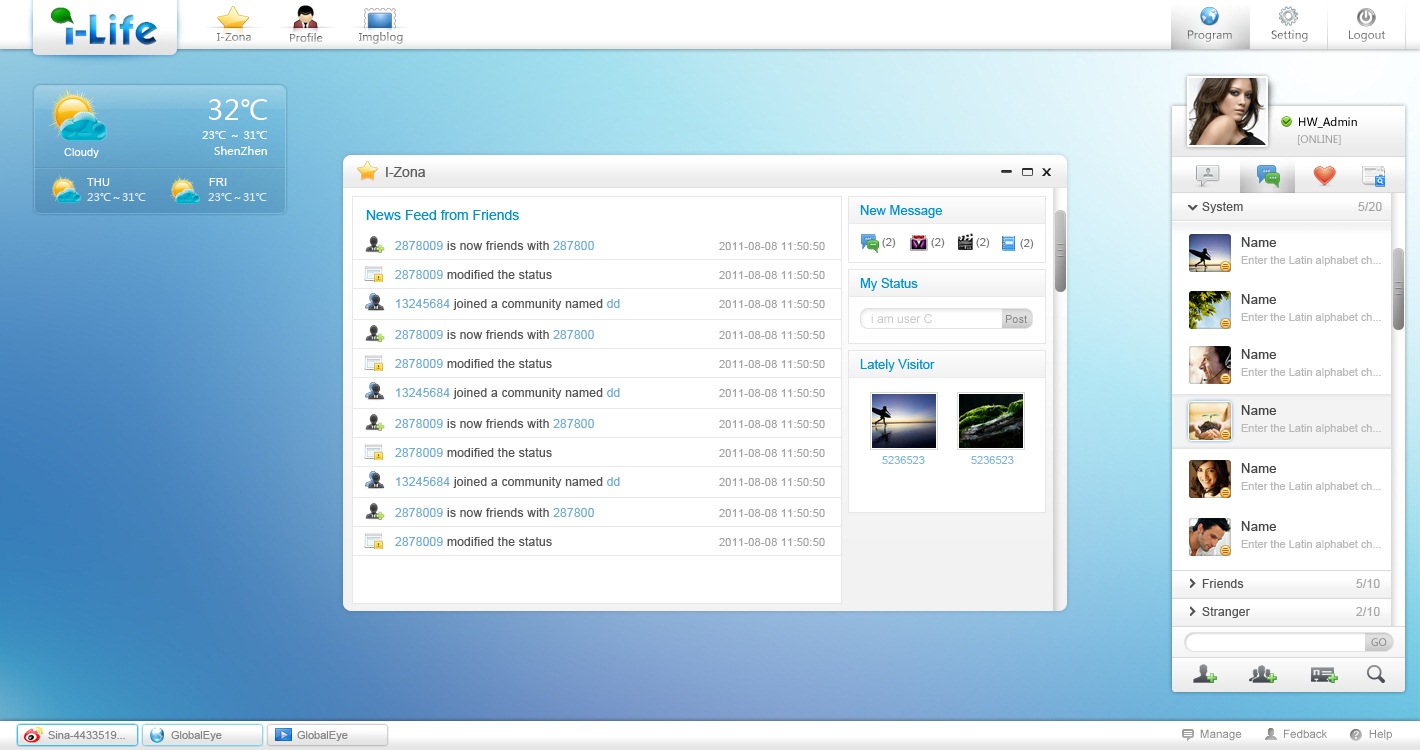Click the [ONLINE] status text
The image size is (1420, 750).
coord(1319,139)
